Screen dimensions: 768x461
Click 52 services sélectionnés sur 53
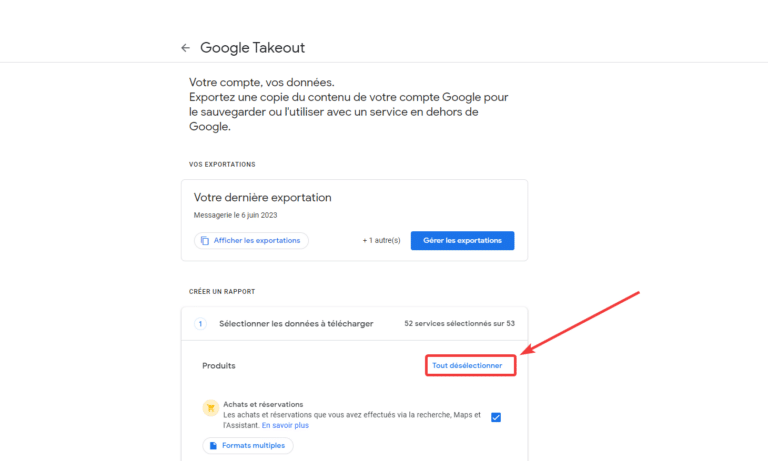(459, 323)
